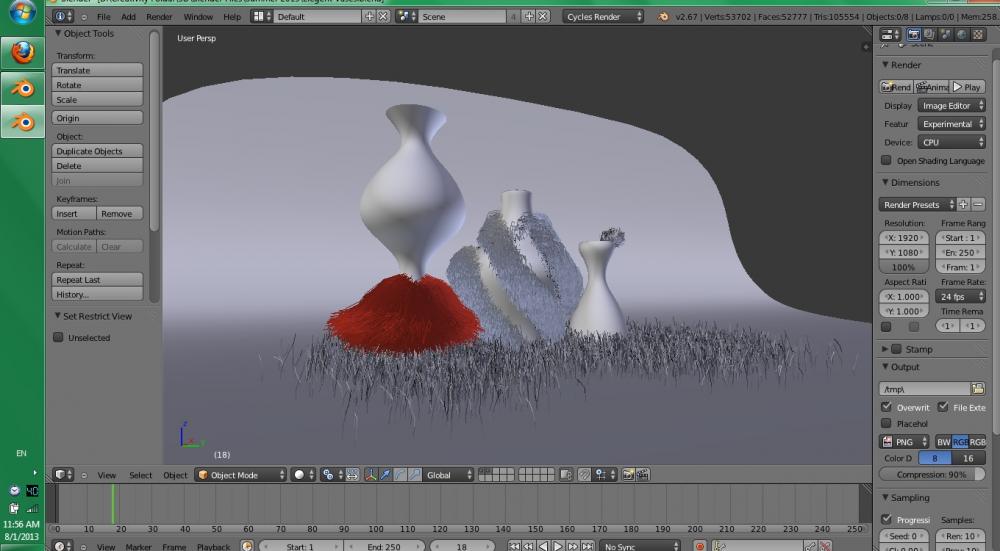Enable Open Shading Language checkbox

point(886,160)
